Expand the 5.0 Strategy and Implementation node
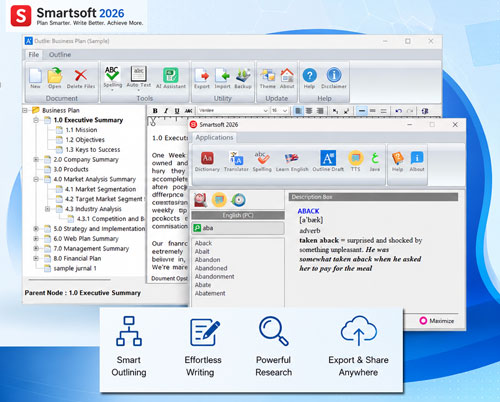 coord(36,229)
